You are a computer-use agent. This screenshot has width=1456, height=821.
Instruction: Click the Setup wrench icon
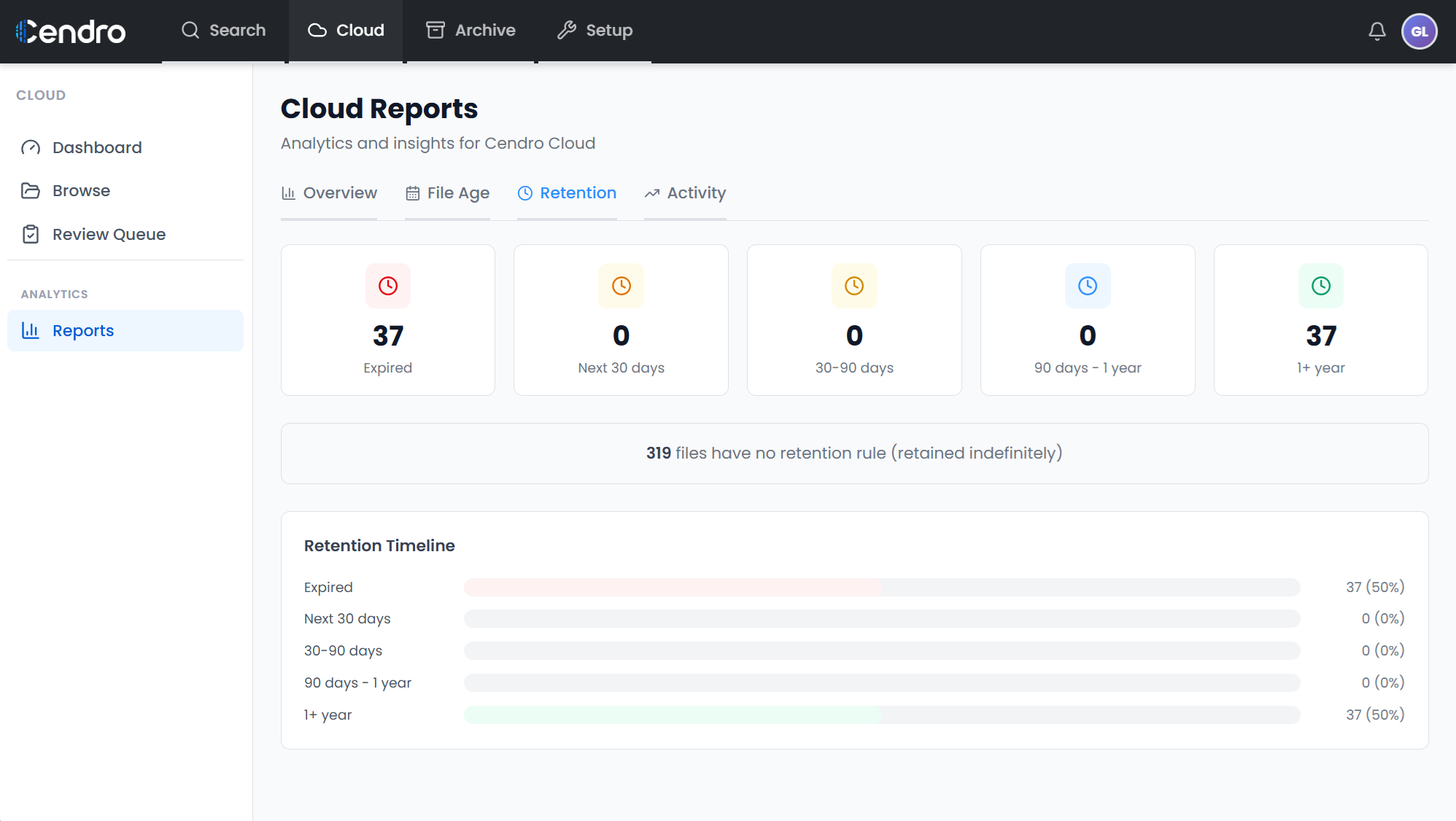coord(567,30)
